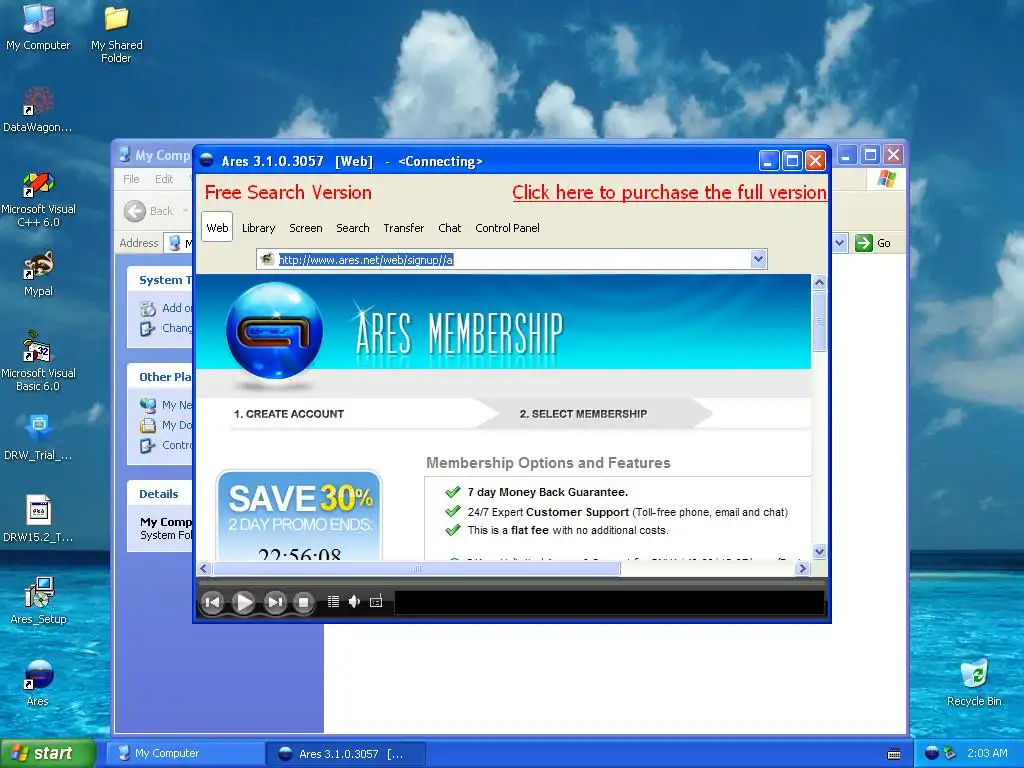This screenshot has width=1024, height=768.
Task: Open My Shared Folder desktop icon
Action: point(116,34)
